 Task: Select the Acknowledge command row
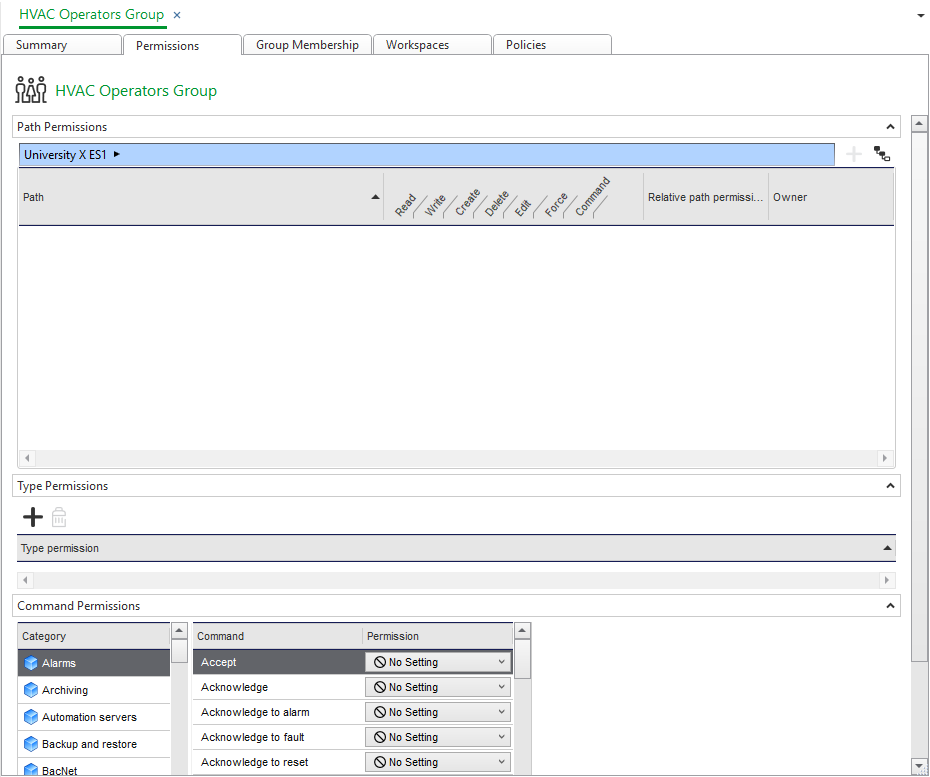[x=279, y=687]
